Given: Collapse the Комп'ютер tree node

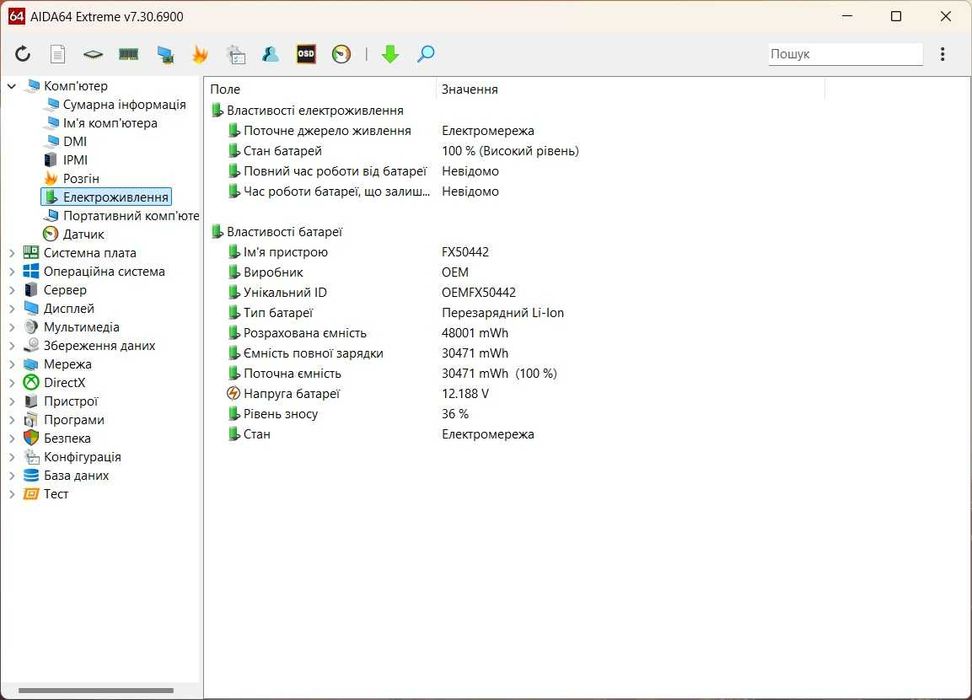Looking at the screenshot, I should pyautogui.click(x=11, y=86).
